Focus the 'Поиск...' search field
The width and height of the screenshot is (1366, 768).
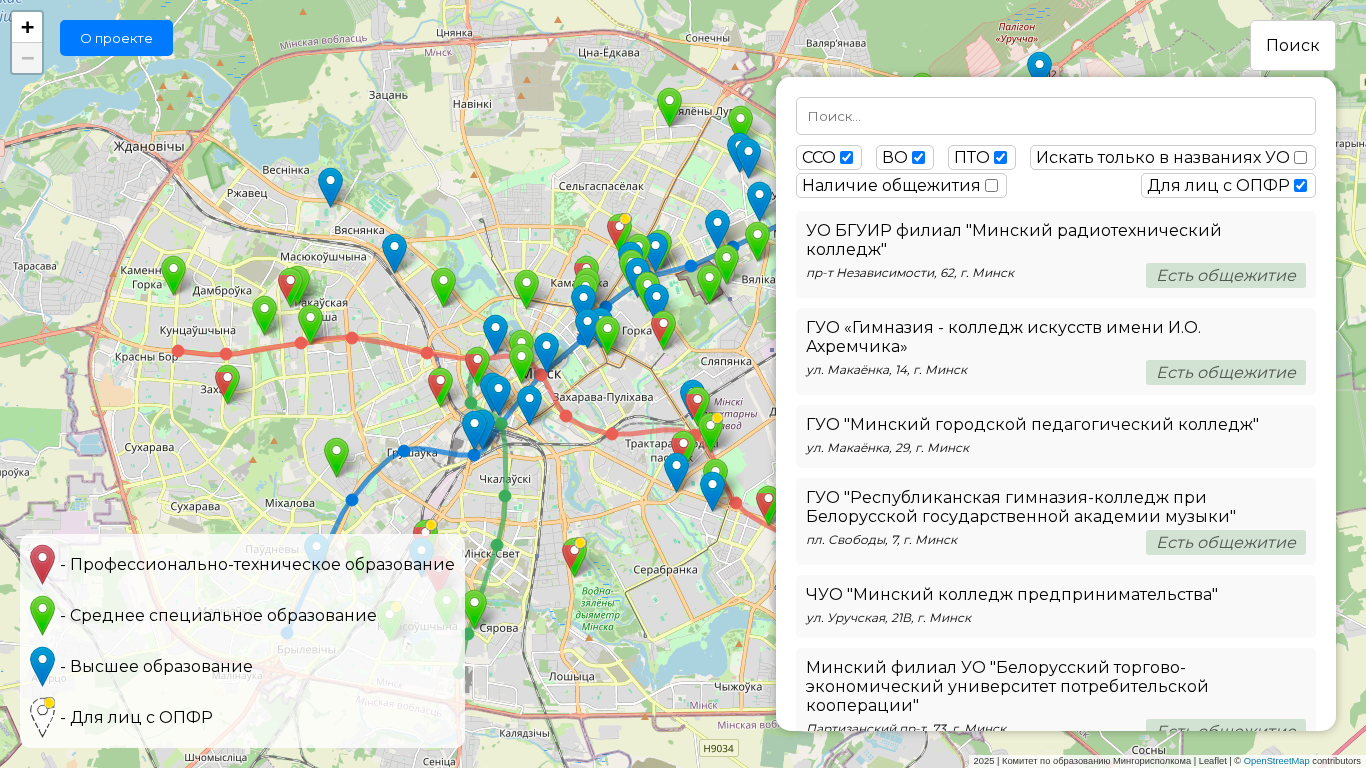[1055, 116]
